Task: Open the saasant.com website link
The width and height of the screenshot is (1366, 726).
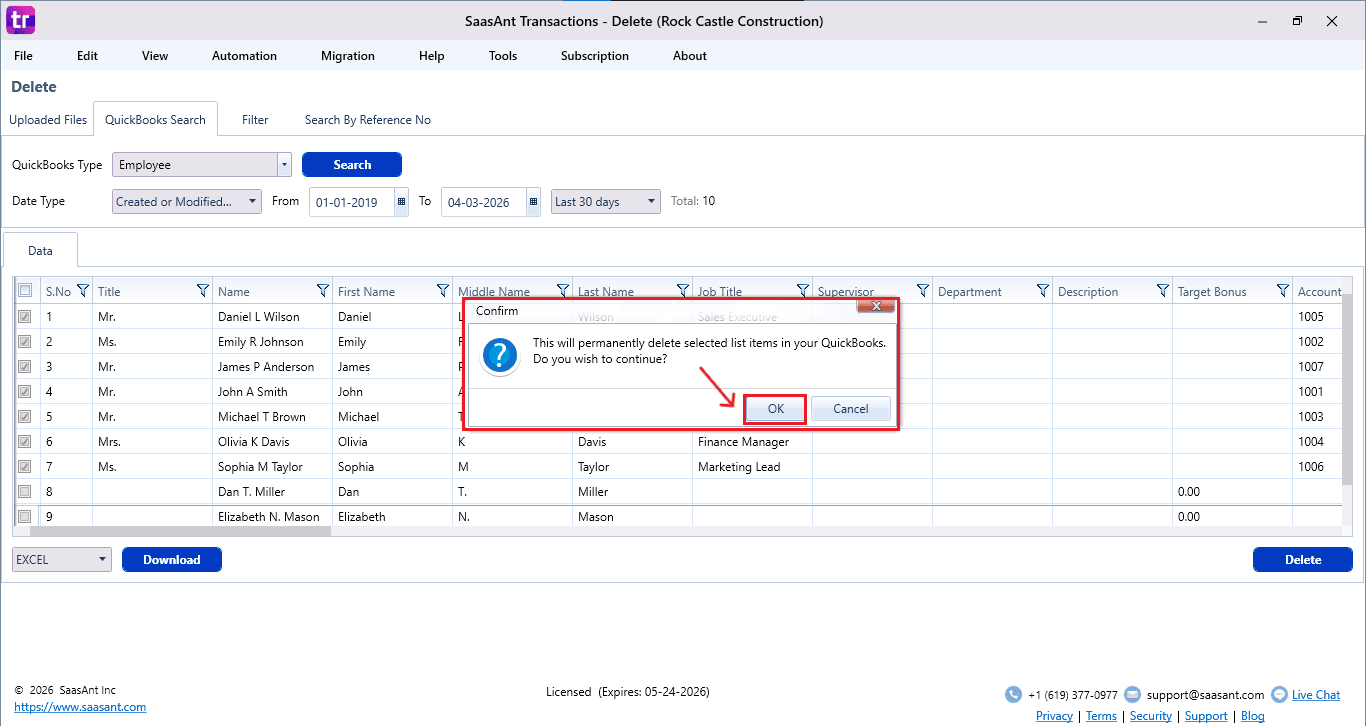Action: click(x=80, y=707)
